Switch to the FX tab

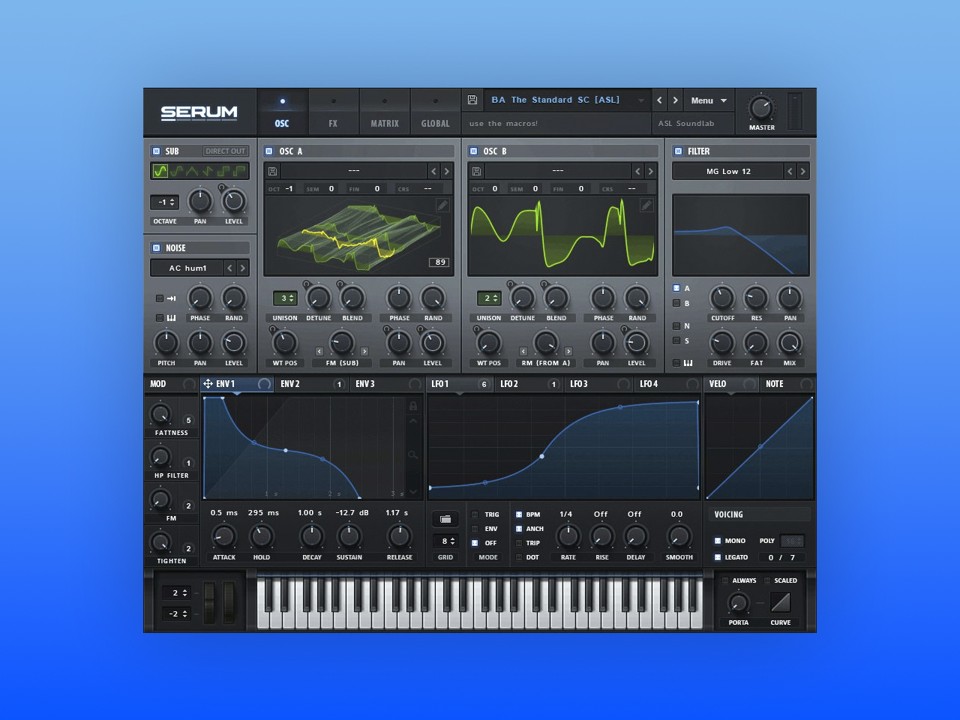pos(333,113)
